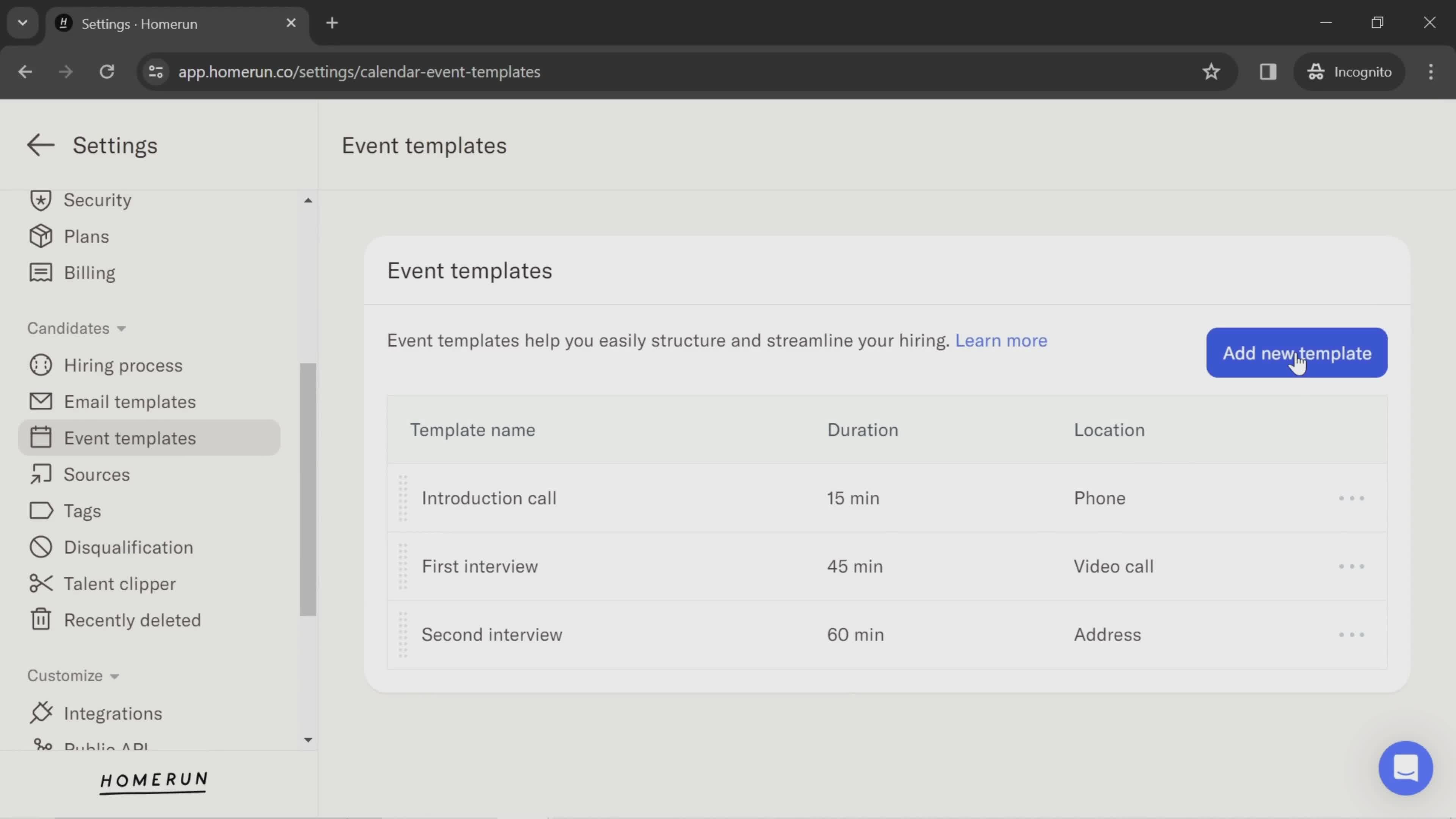The image size is (1456, 819).
Task: Select the Settings · Homerun tab
Action: tap(177, 24)
